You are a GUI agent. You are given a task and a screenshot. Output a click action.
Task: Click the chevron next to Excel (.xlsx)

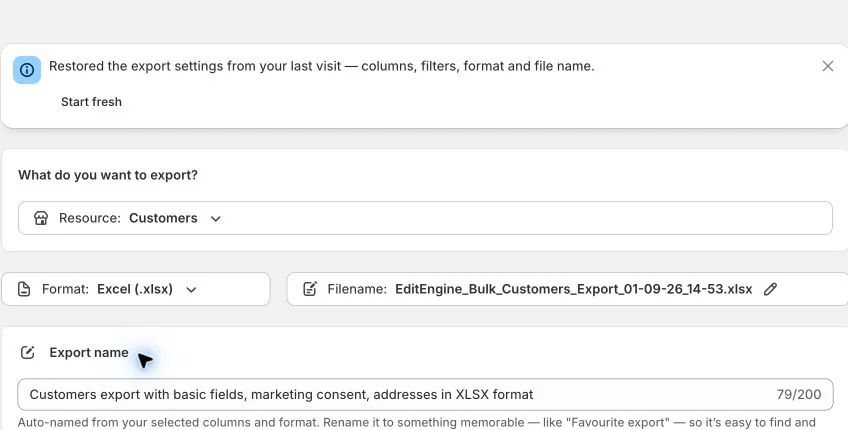[x=191, y=289]
